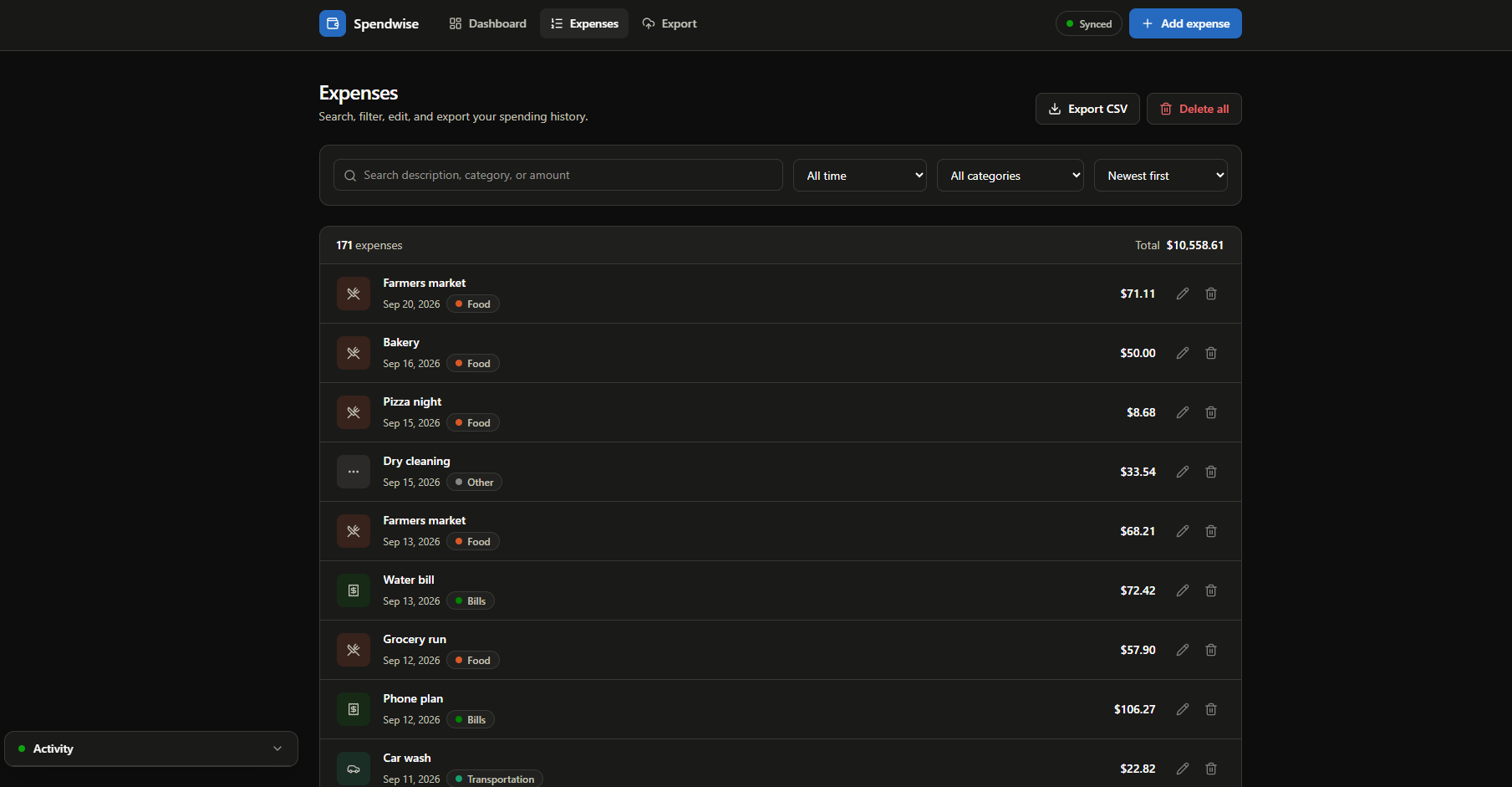
Task: Delete the Grocery run expense
Action: (1211, 650)
